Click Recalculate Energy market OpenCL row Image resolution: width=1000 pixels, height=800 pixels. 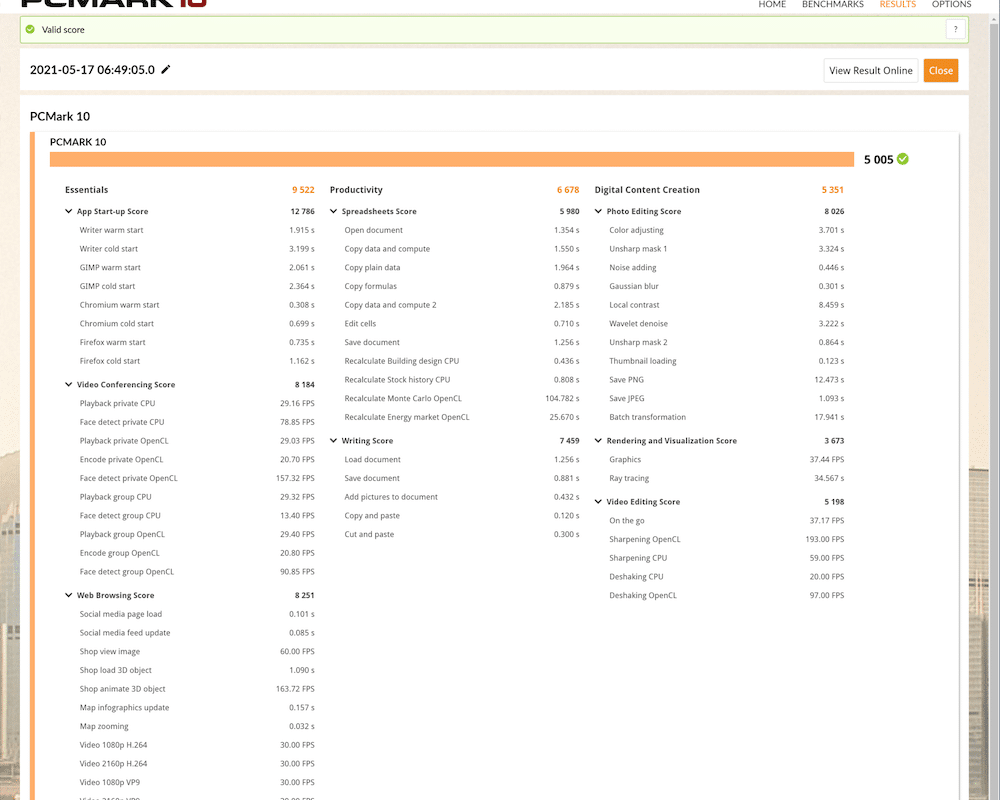[x=462, y=417]
